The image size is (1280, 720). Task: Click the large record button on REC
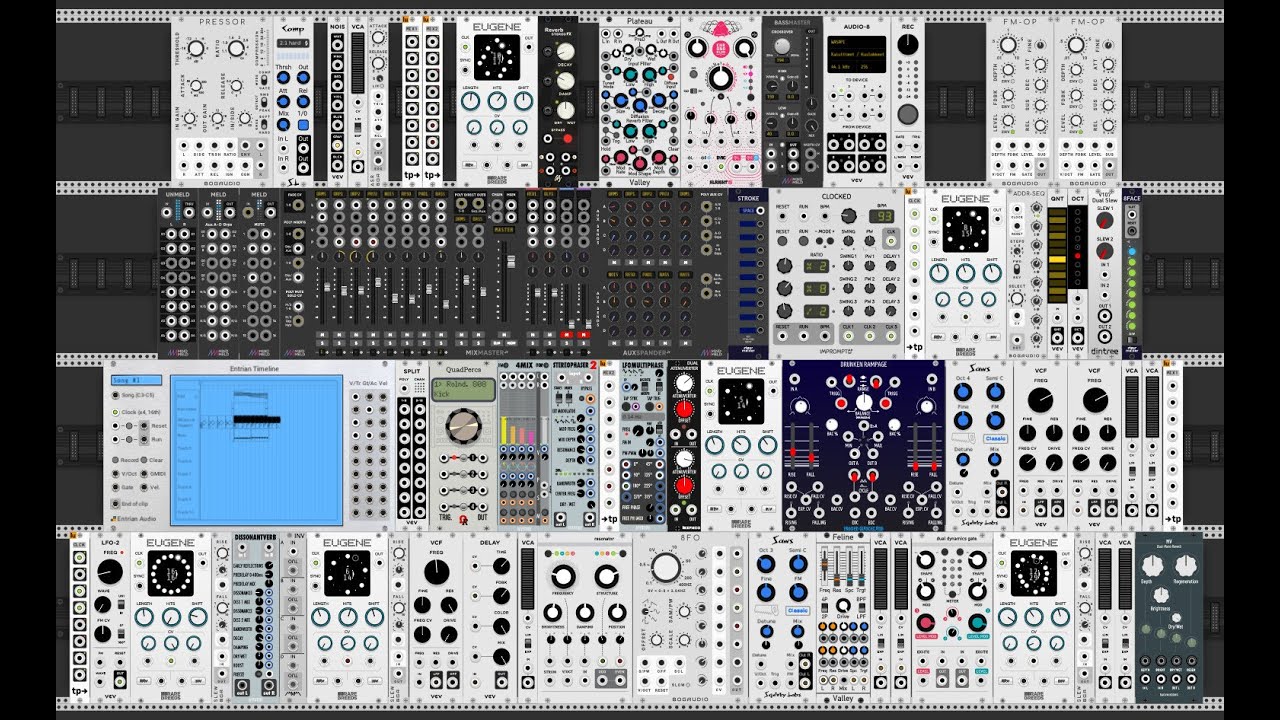tap(908, 113)
